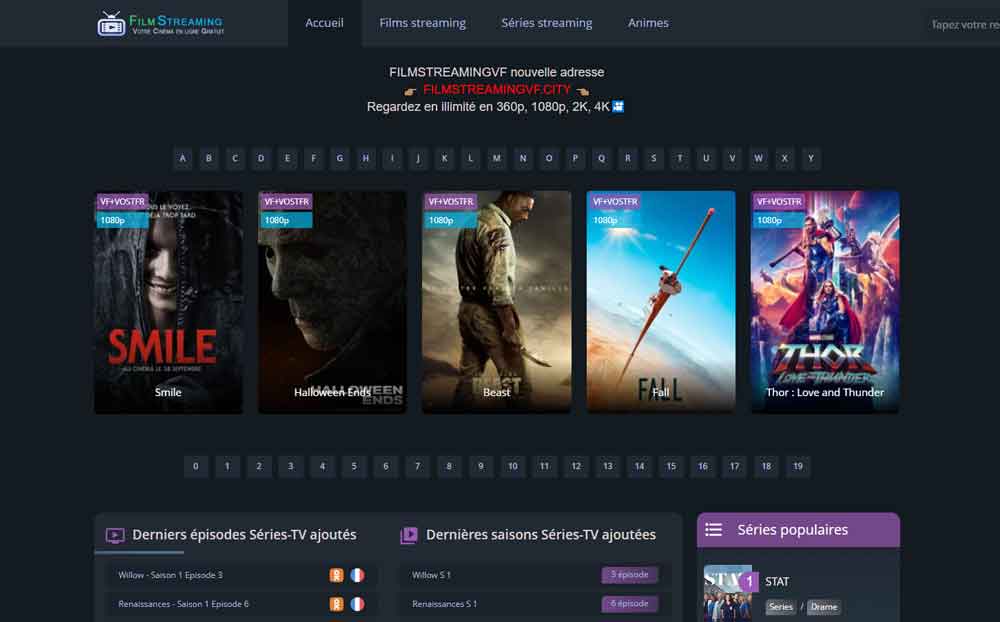Filter titles by letter D
Viewport: 1000px width, 622px height.
[x=261, y=158]
